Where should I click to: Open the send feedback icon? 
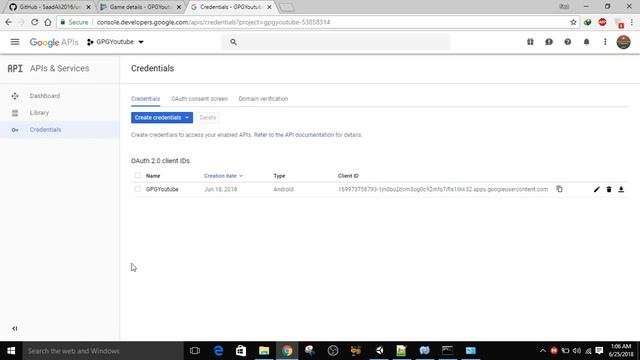549,42
